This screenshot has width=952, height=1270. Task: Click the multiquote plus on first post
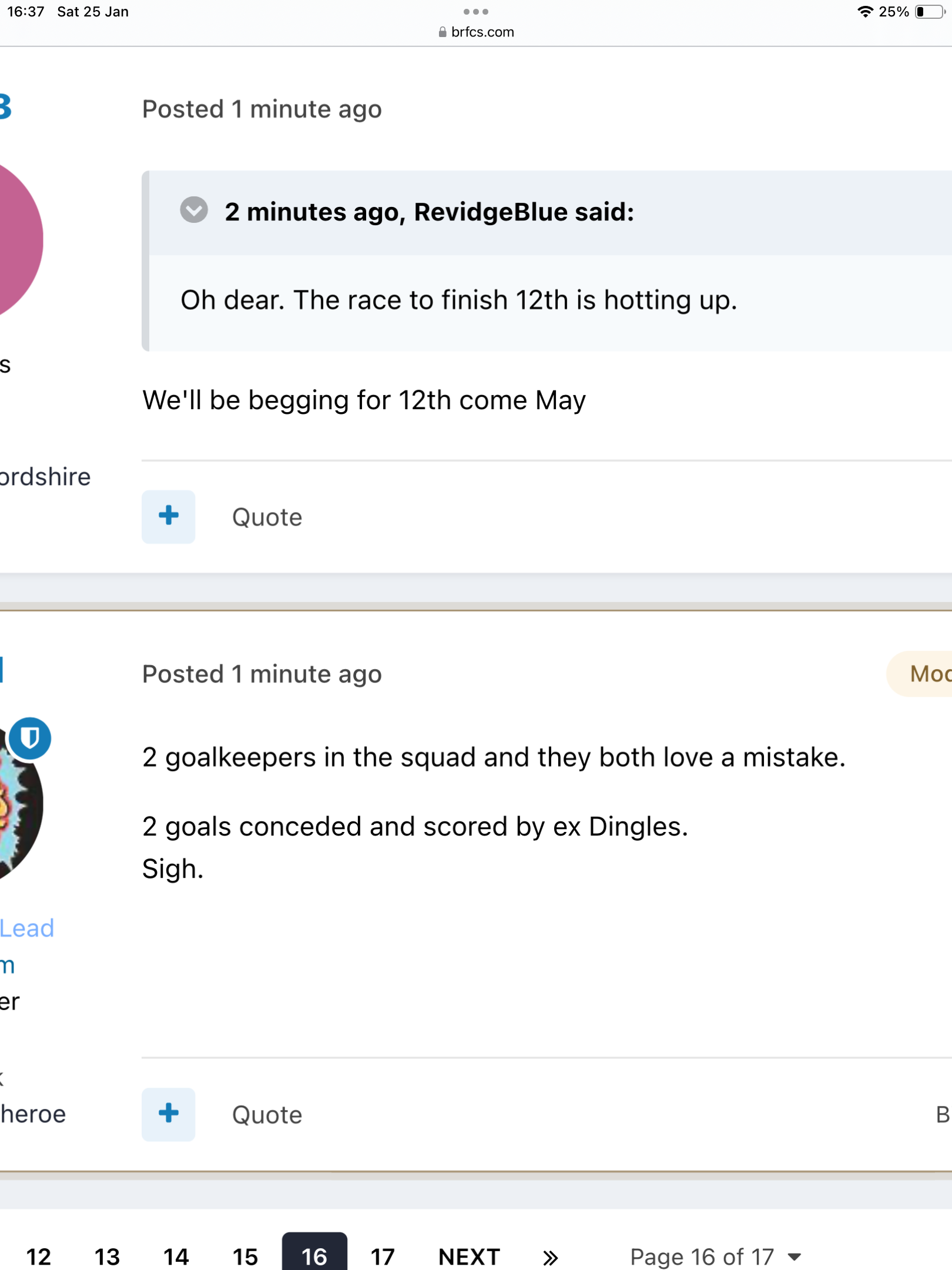tap(169, 516)
